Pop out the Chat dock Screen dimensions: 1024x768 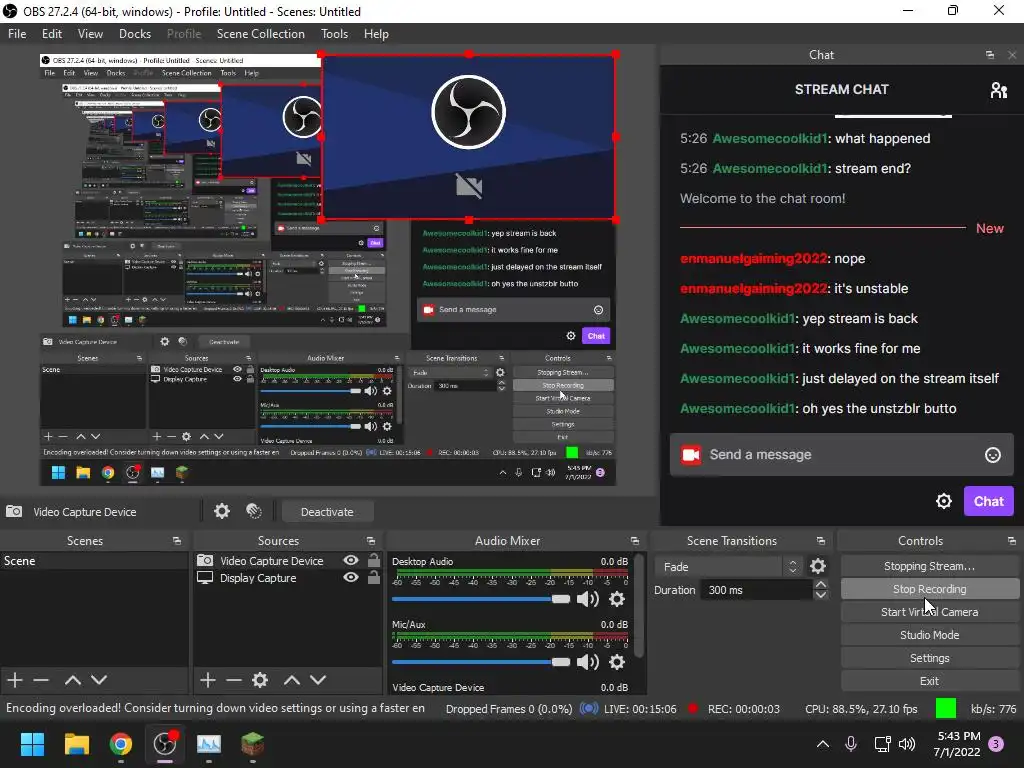click(990, 55)
